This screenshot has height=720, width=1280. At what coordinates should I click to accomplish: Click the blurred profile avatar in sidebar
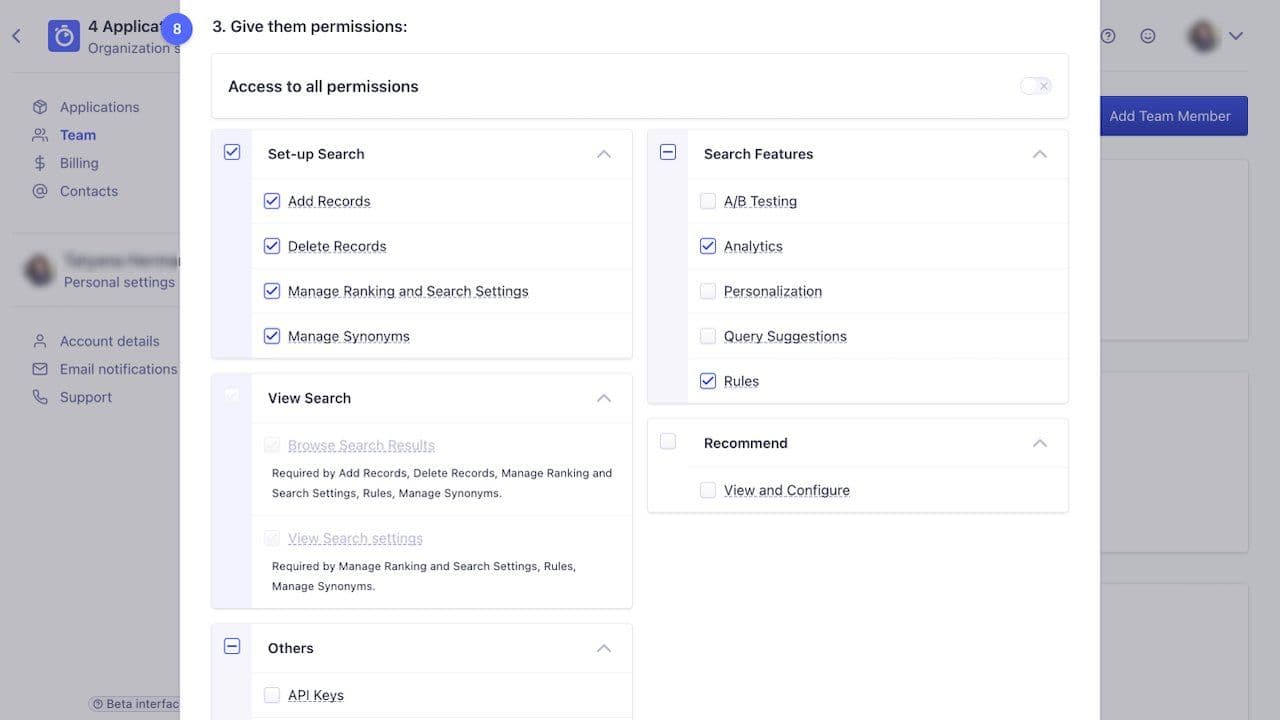pyautogui.click(x=39, y=271)
